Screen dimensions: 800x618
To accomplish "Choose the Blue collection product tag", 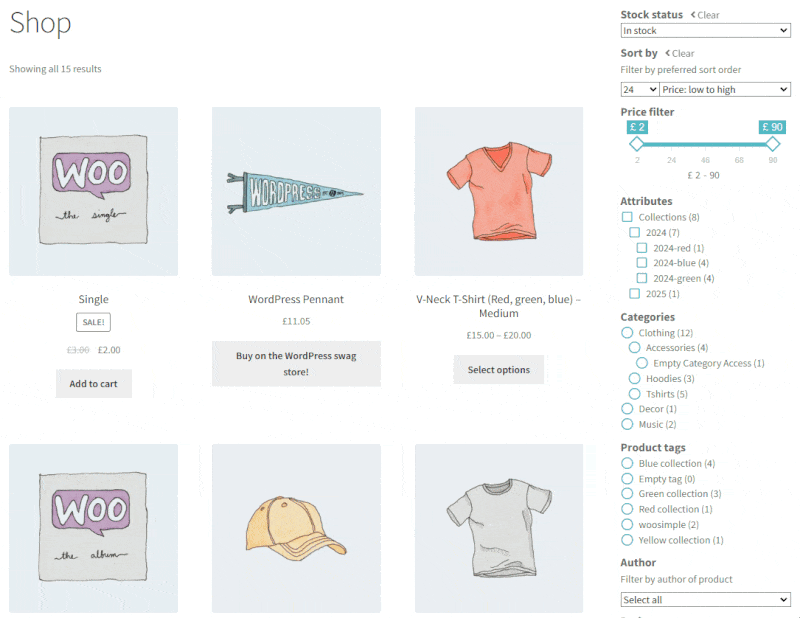I will click(627, 463).
